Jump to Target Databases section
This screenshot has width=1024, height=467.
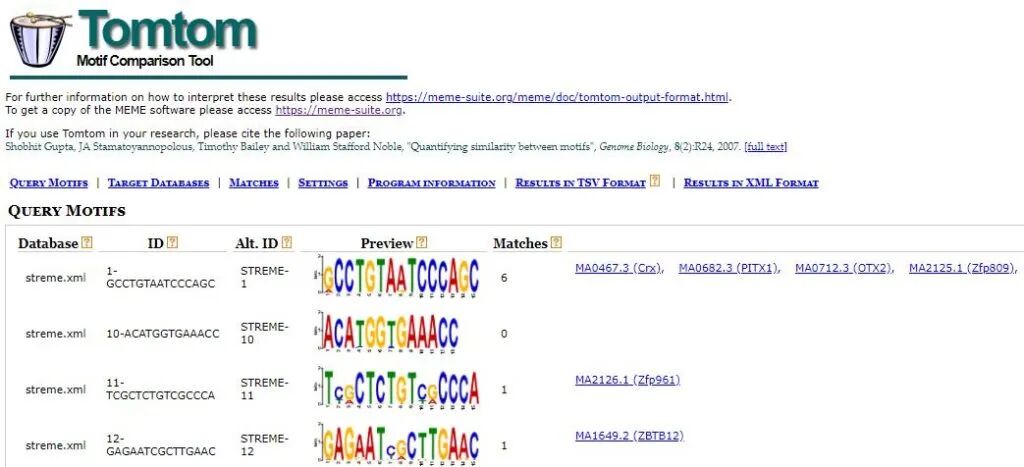click(x=159, y=183)
